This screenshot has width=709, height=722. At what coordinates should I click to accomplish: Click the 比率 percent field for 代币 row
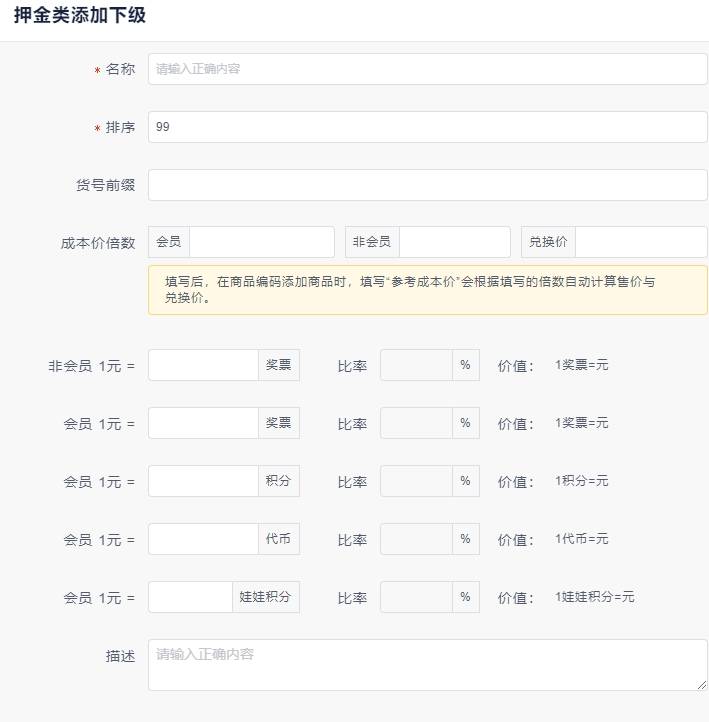(416, 540)
